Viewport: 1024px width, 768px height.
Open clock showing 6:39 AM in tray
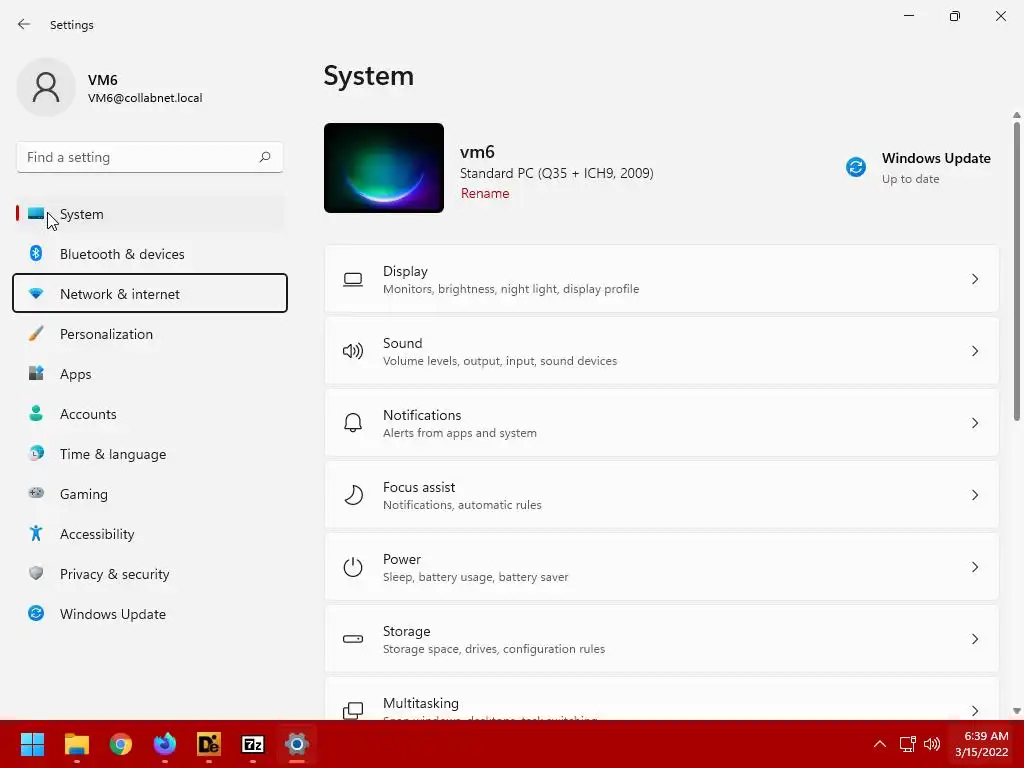pyautogui.click(x=982, y=744)
